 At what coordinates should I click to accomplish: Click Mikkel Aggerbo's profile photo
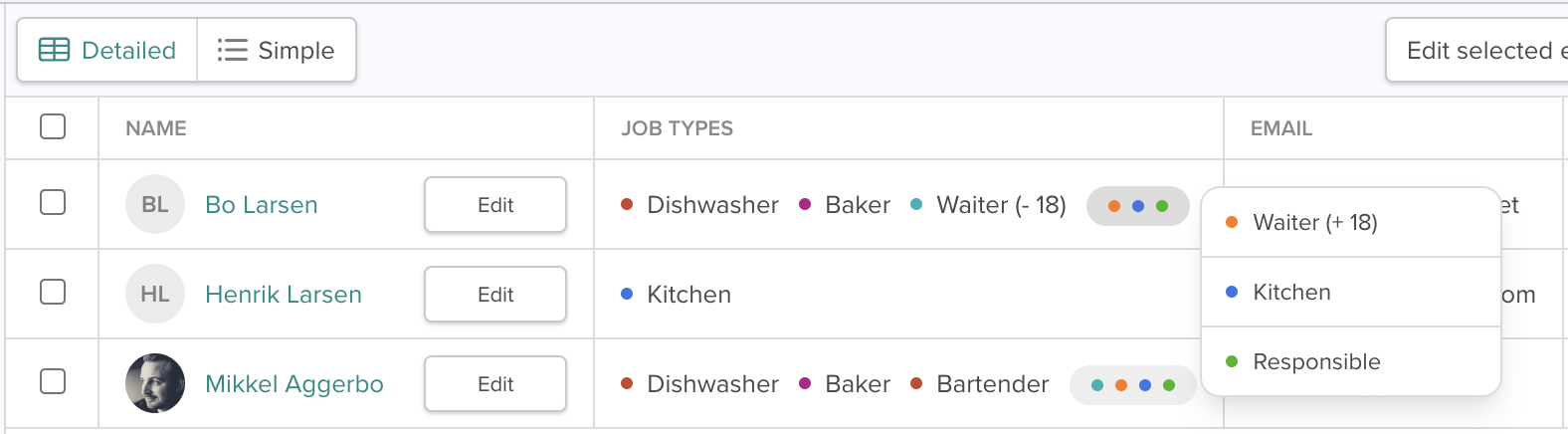(155, 383)
